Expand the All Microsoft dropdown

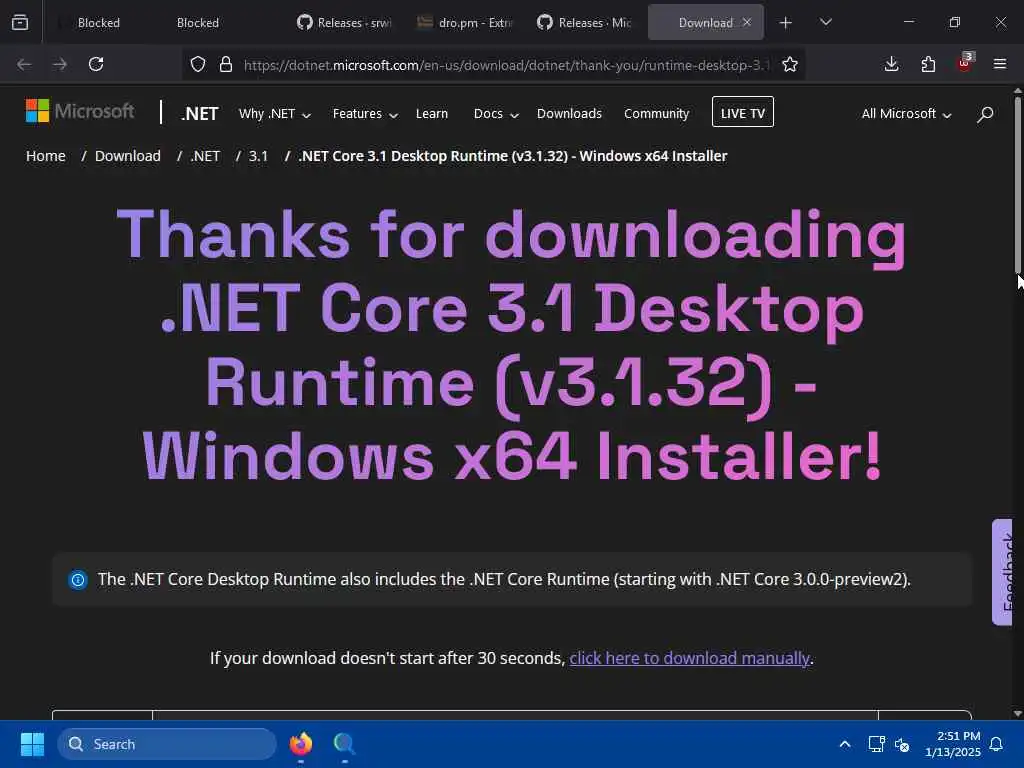906,114
